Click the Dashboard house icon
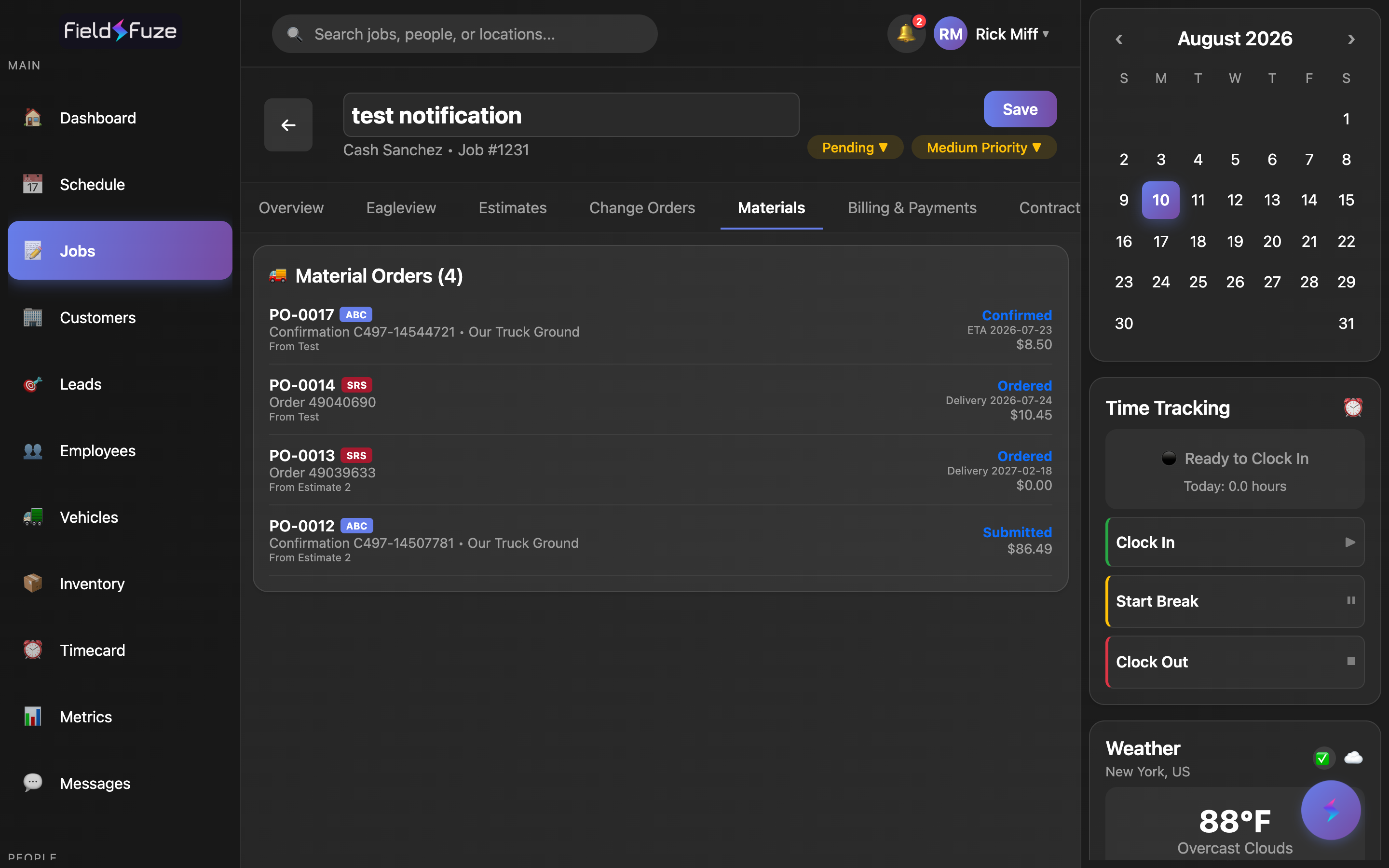The image size is (1389, 868). (33, 118)
